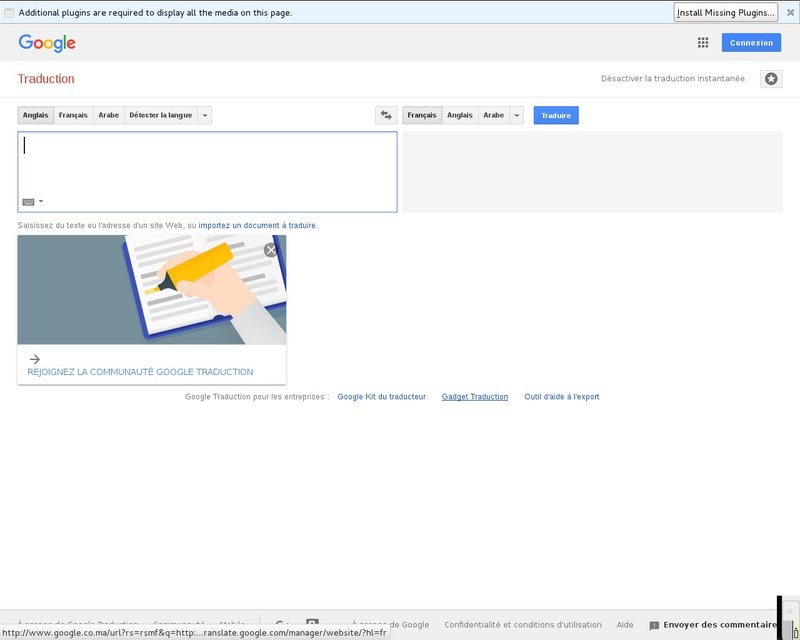Open the keyboard input method dropdown arrow
The image size is (800, 640).
coord(41,201)
